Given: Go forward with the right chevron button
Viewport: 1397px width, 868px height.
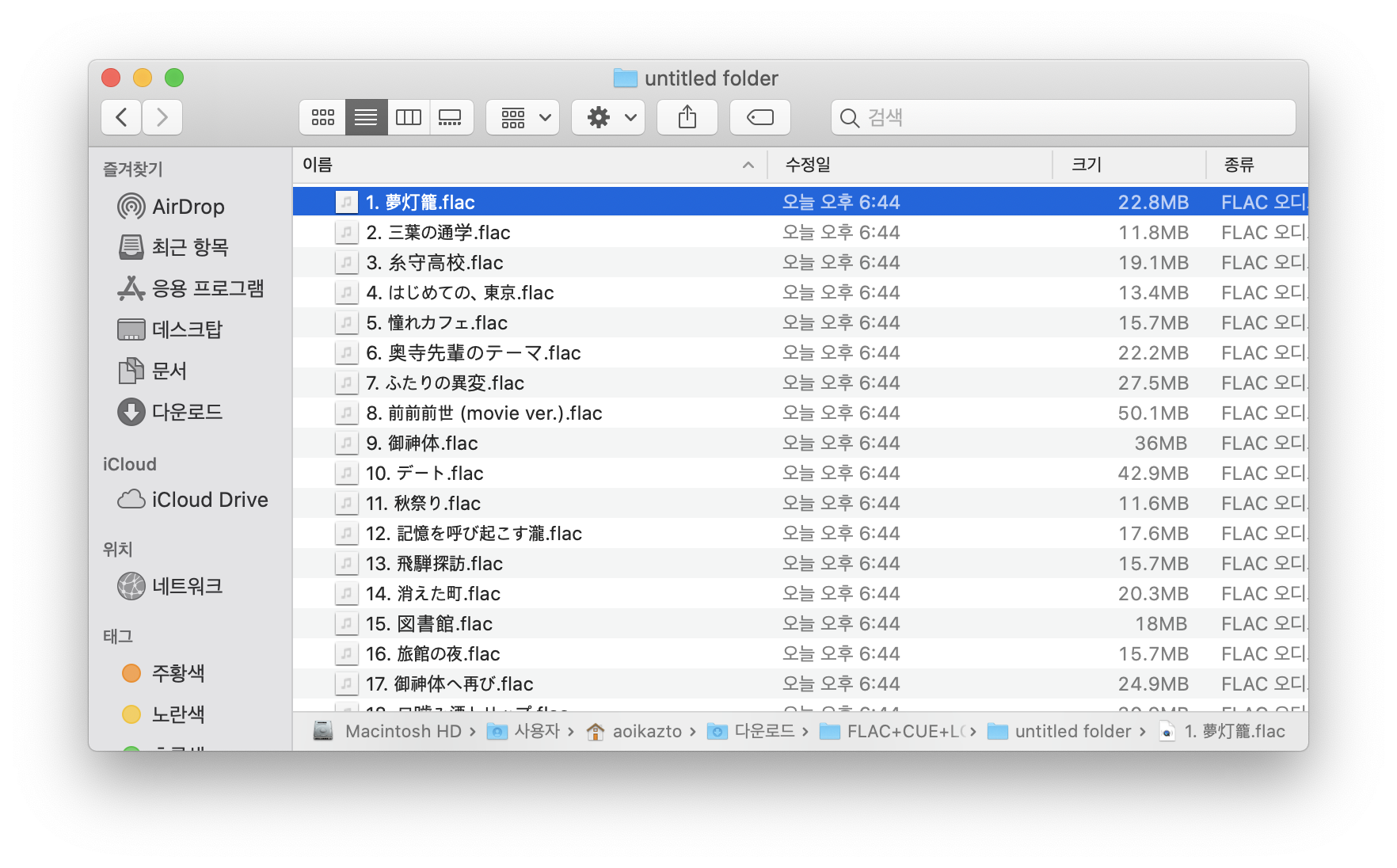Looking at the screenshot, I should pyautogui.click(x=162, y=117).
